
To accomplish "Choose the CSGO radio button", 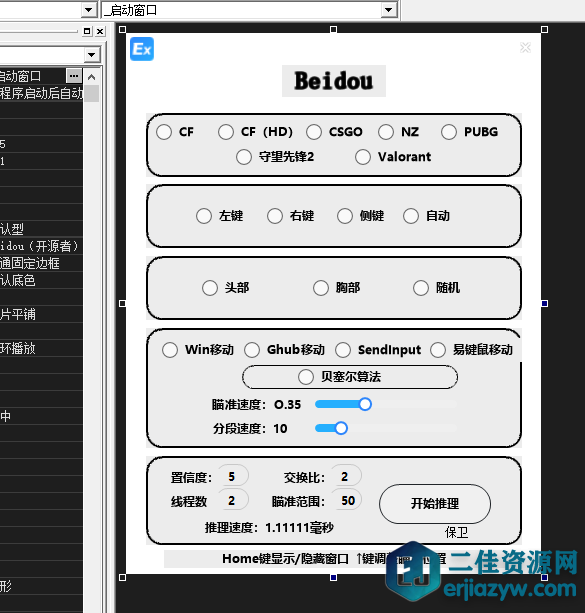I will point(314,132).
